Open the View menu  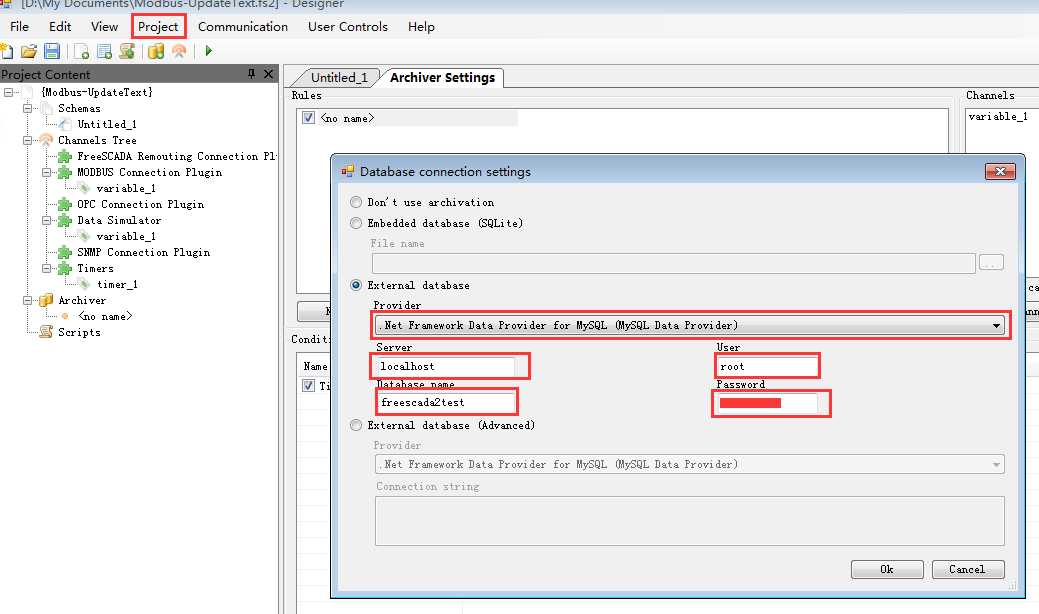104,26
